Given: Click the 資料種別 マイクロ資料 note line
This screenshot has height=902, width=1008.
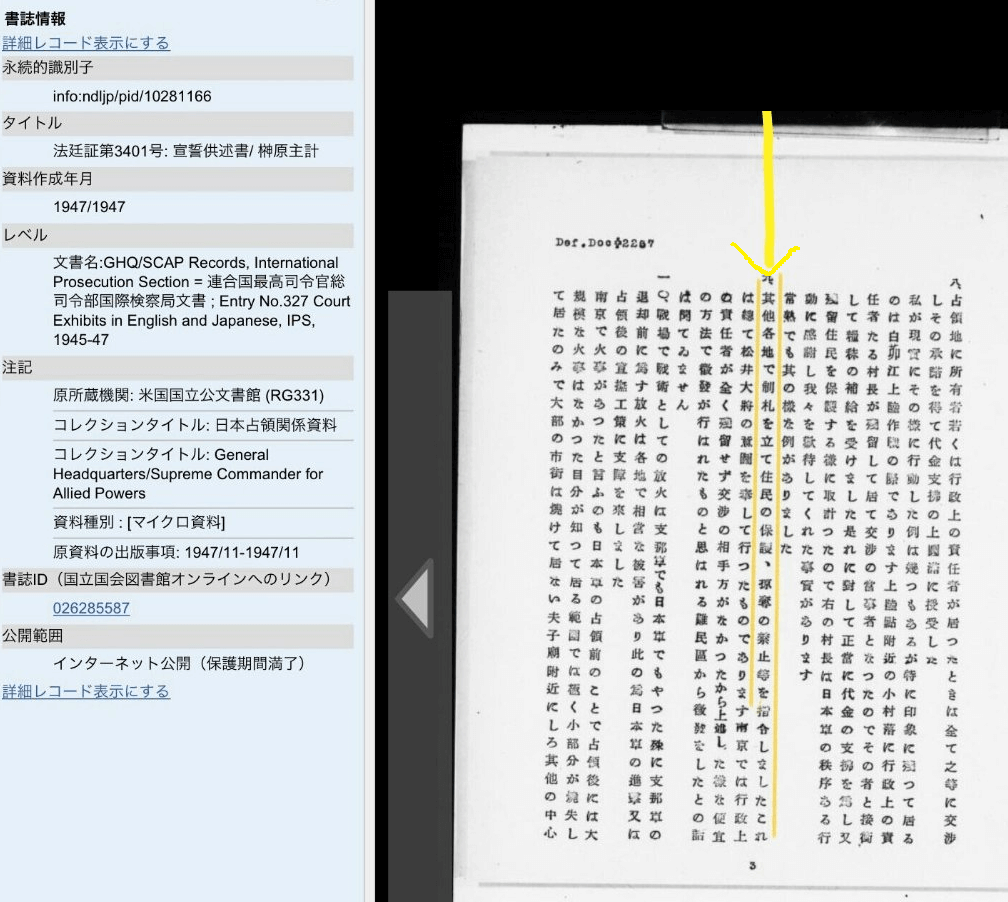Looking at the screenshot, I should pyautogui.click(x=139, y=522).
